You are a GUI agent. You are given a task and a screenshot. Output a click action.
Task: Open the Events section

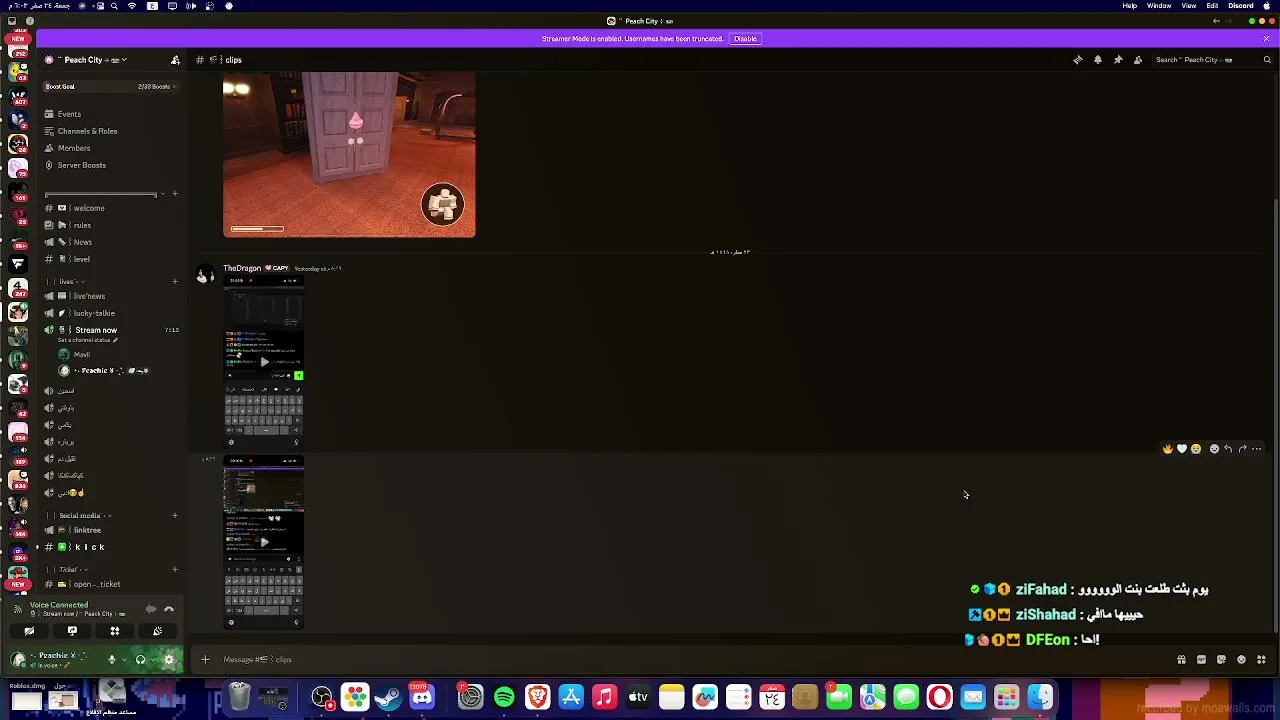[x=110, y=114]
